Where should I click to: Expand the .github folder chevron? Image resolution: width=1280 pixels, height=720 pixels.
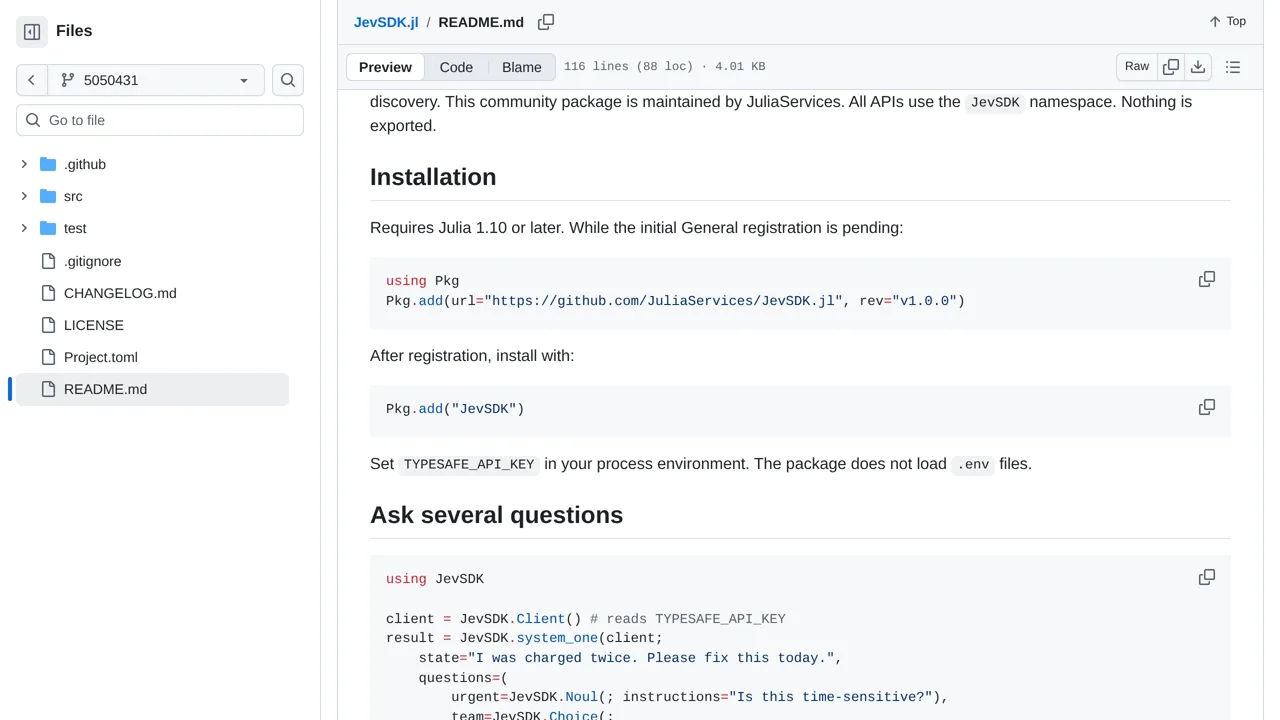pos(24,164)
